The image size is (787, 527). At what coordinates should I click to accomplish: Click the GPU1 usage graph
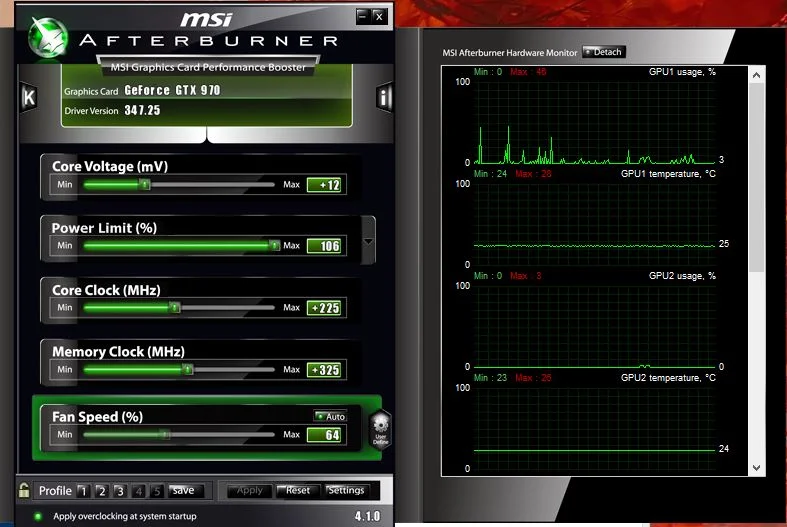pyautogui.click(x=594, y=122)
